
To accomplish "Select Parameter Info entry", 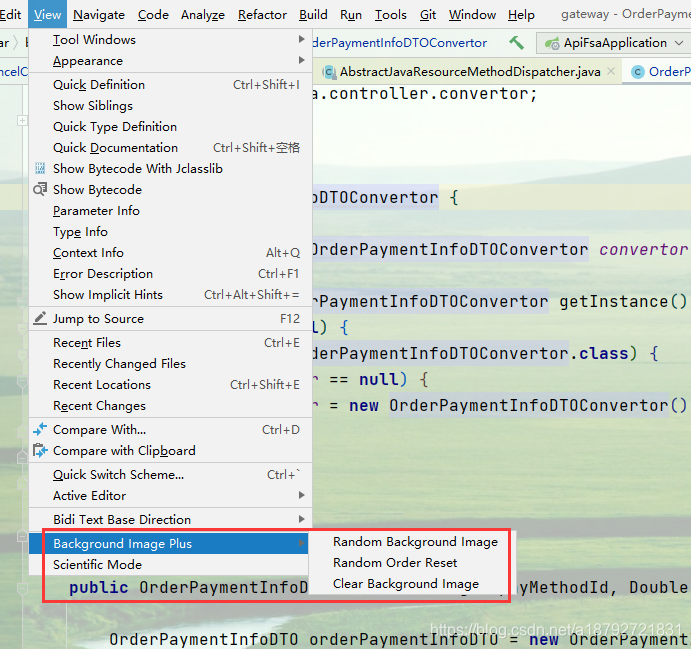I will pos(171,211).
